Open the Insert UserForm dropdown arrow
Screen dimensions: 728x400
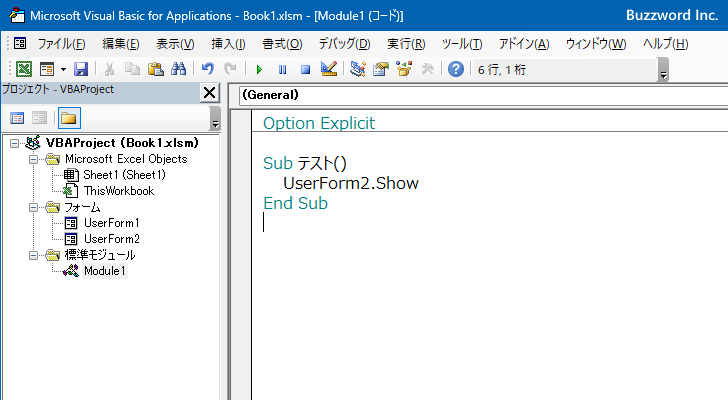tap(62, 69)
